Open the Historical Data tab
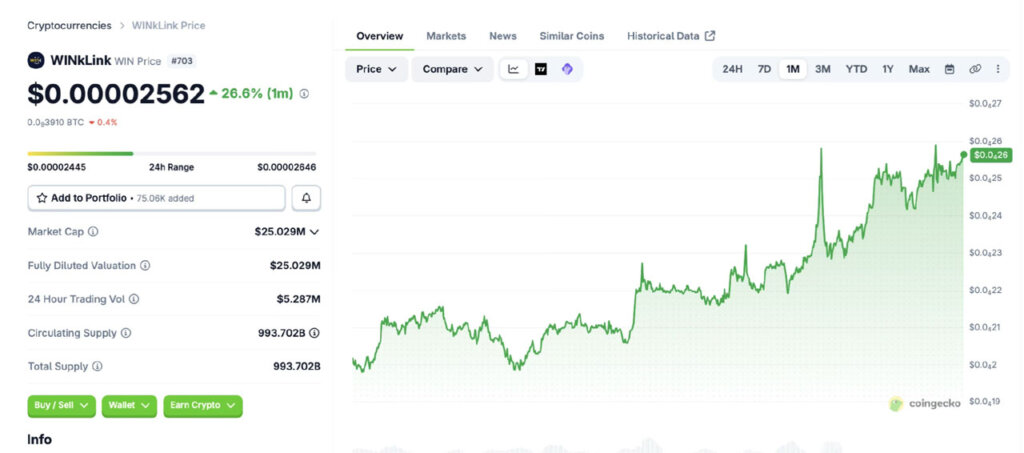Image resolution: width=1024 pixels, height=453 pixels. 663,36
